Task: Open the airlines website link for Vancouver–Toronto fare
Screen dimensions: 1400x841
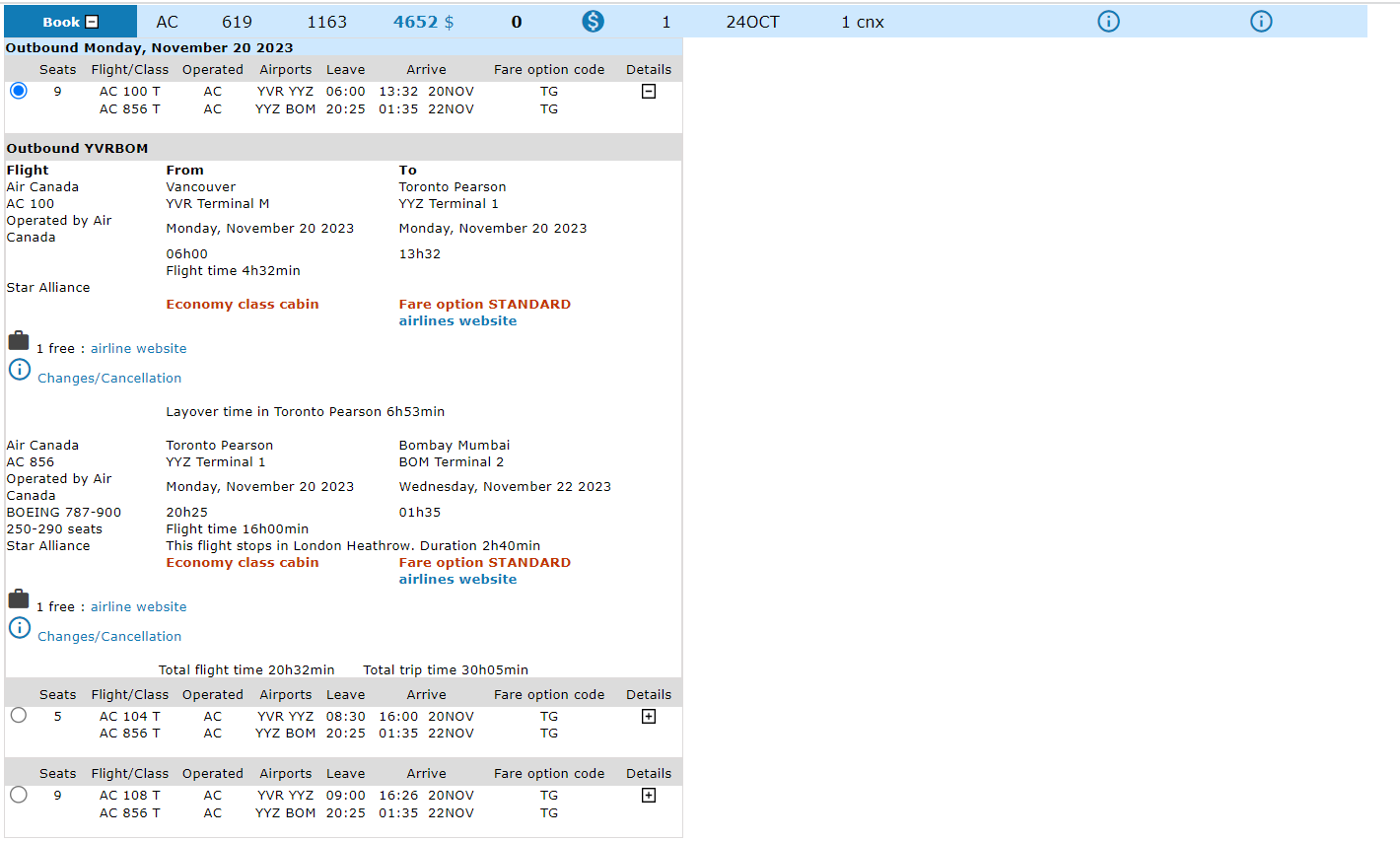Action: tap(457, 321)
